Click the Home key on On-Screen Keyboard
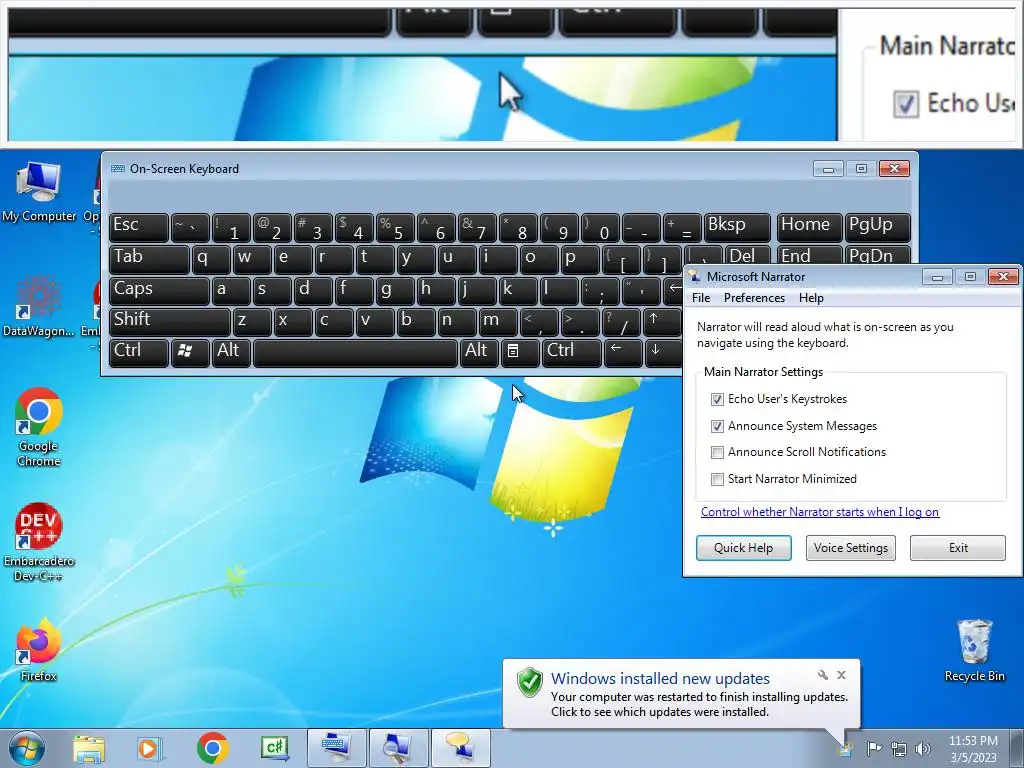This screenshot has height=768, width=1024. click(x=808, y=227)
